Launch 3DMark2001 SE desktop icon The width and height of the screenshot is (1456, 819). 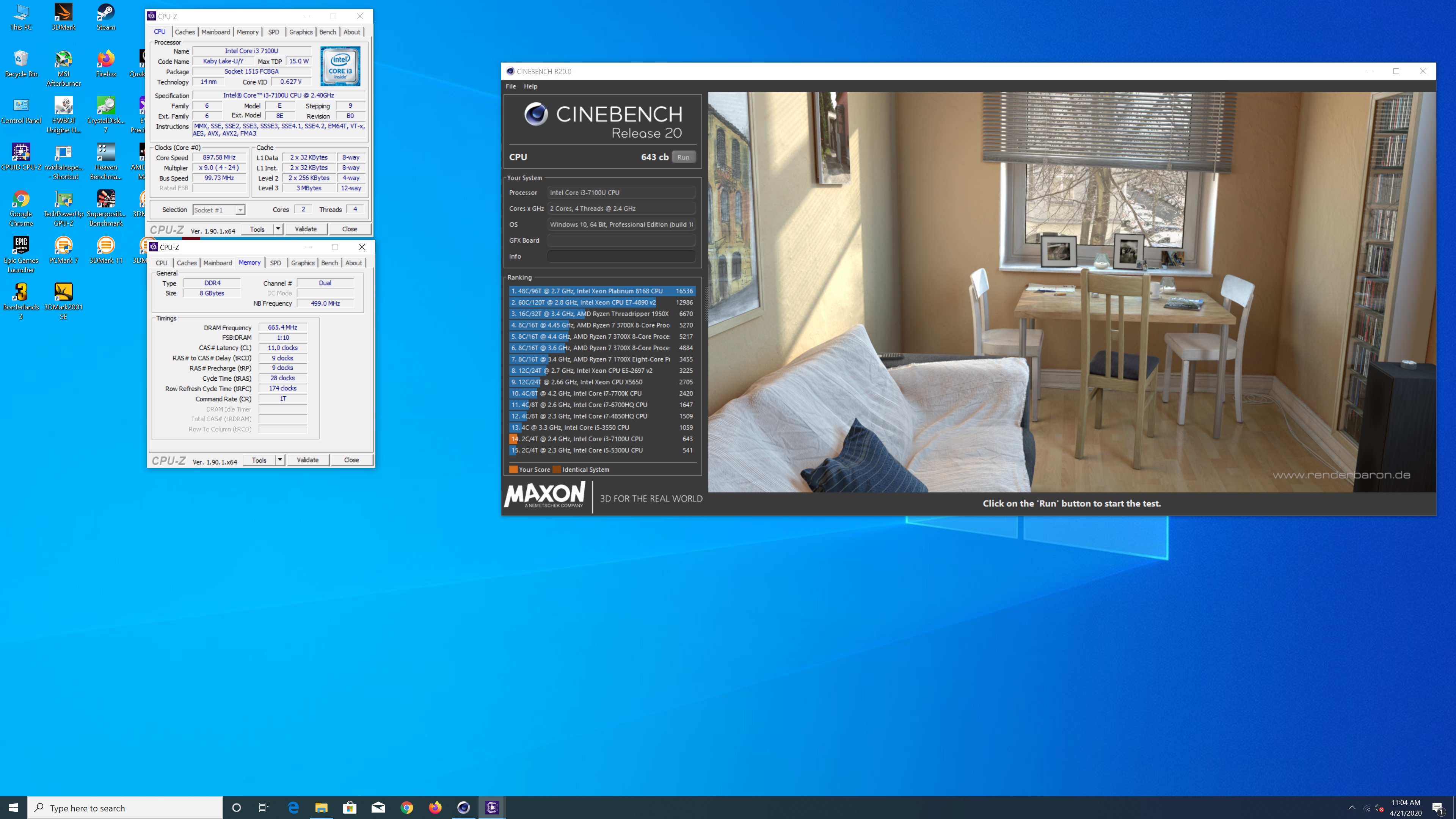click(x=63, y=301)
